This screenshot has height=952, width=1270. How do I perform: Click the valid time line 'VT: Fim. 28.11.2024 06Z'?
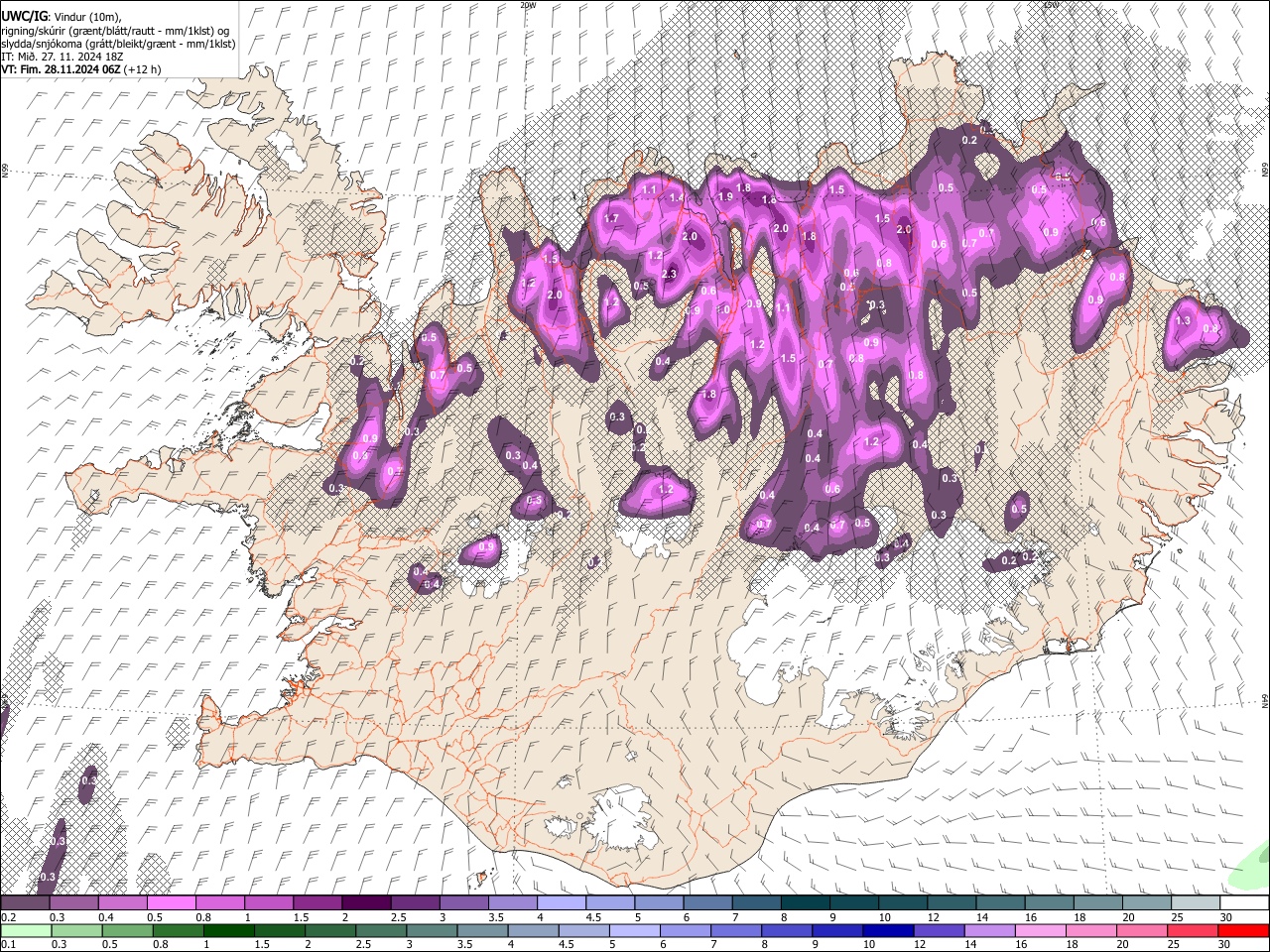tap(60, 69)
